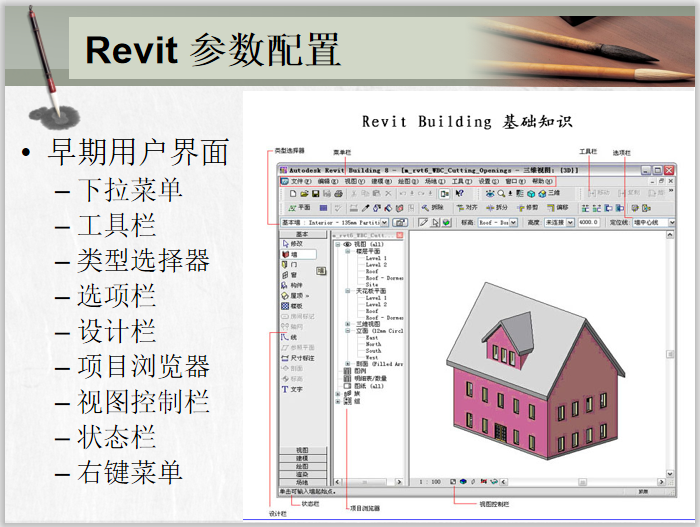Select the 楼板 (Floor) tool
Viewport: 700px width, 527px height.
coord(297,305)
